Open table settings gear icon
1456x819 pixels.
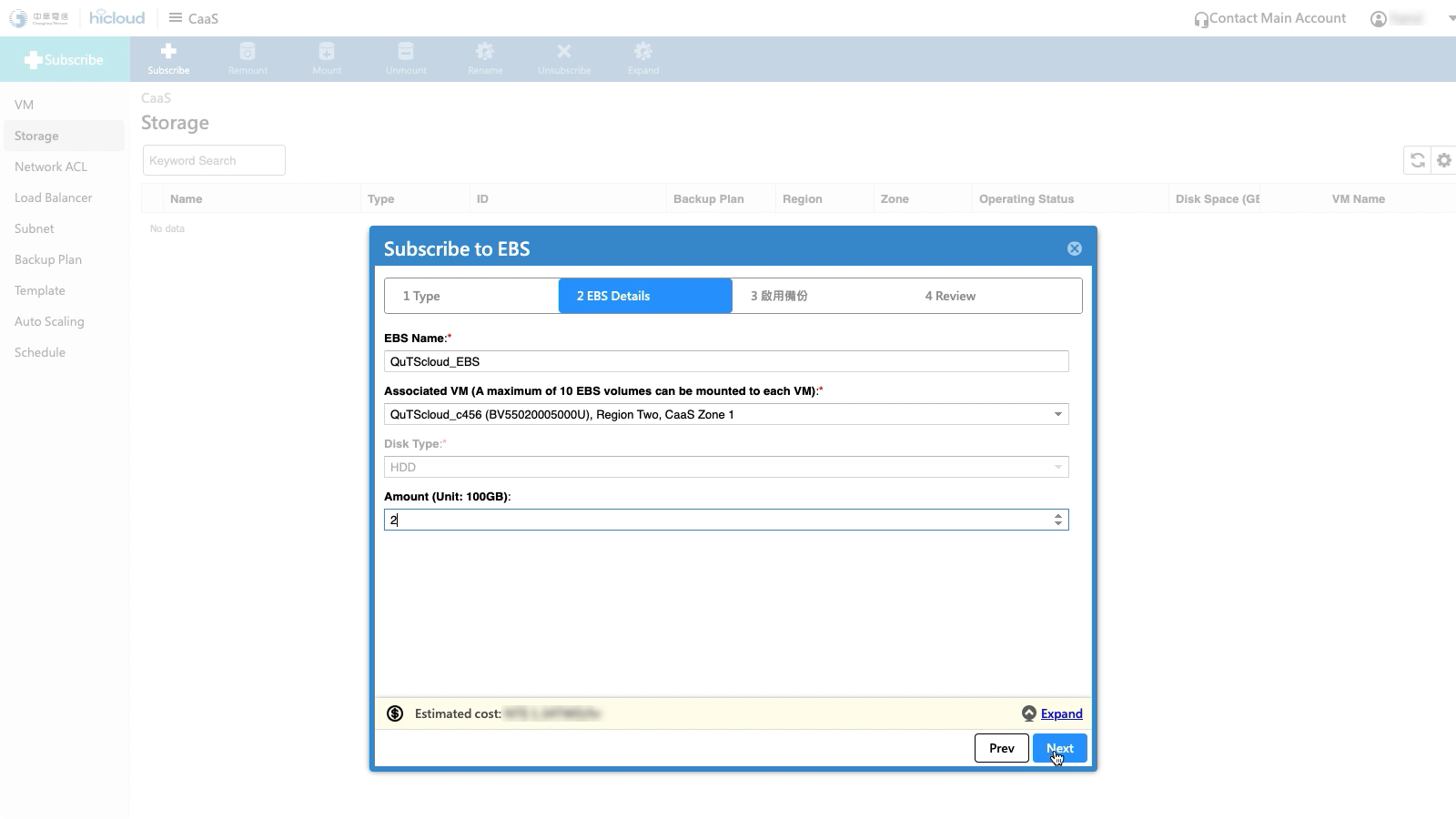(1444, 160)
